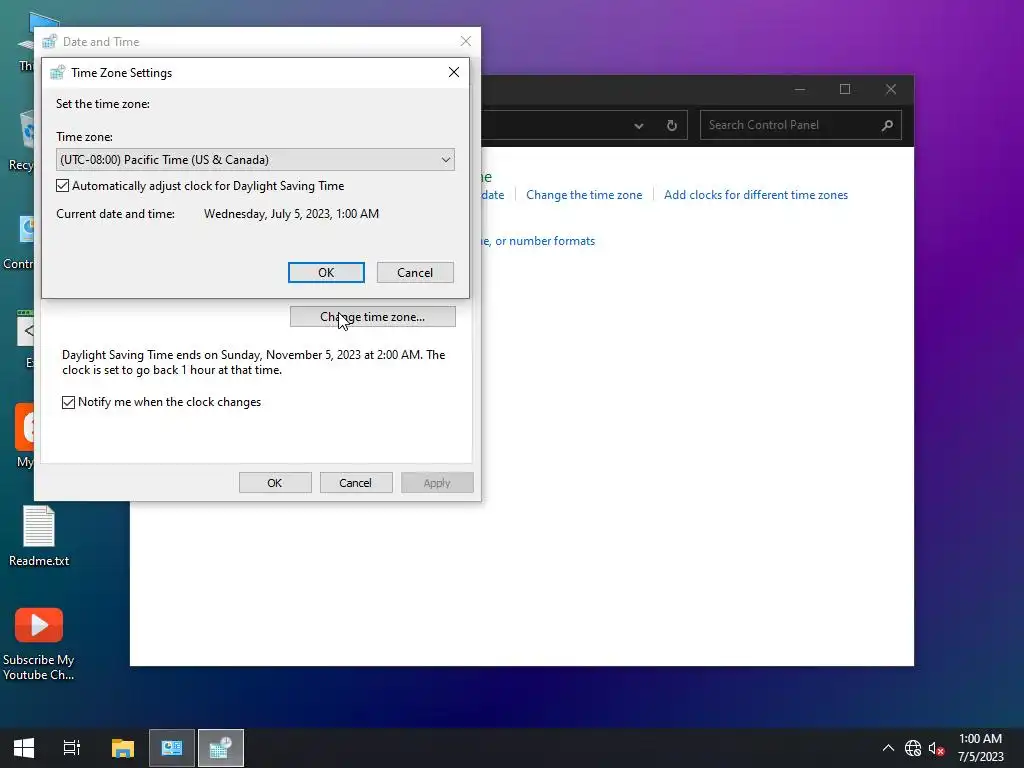Open File Explorer from the taskbar
Viewport: 1024px width, 768px height.
pyautogui.click(x=123, y=748)
